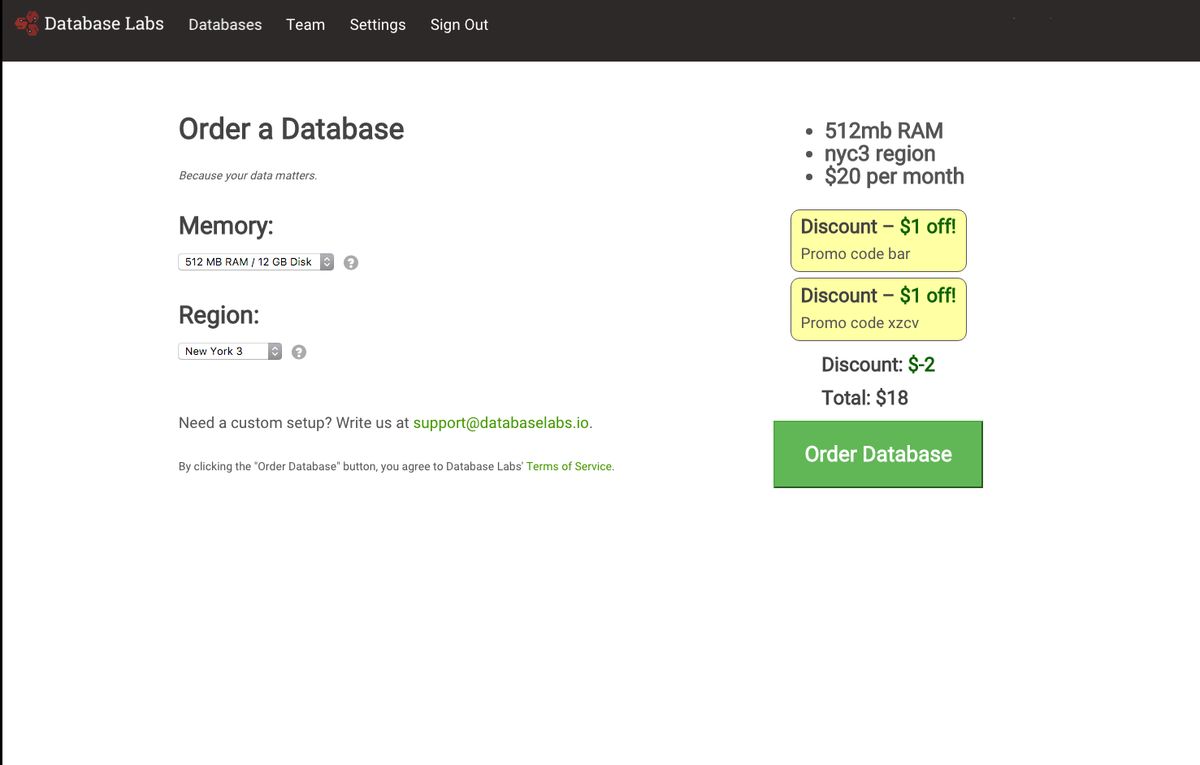Image resolution: width=1200 pixels, height=765 pixels.
Task: Click the question mark beside the memory selector
Action: 350,261
